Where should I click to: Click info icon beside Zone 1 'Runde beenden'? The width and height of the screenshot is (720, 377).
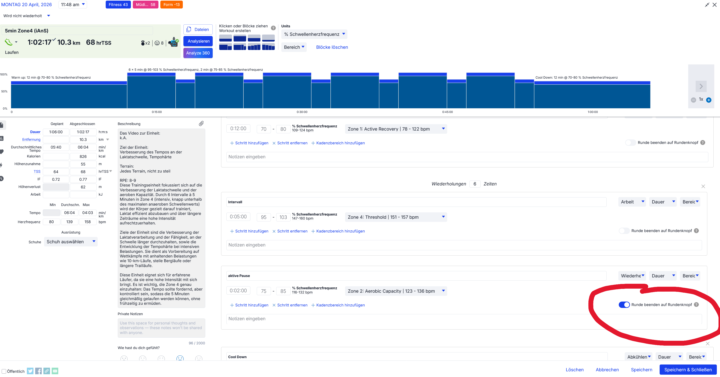tap(703, 143)
